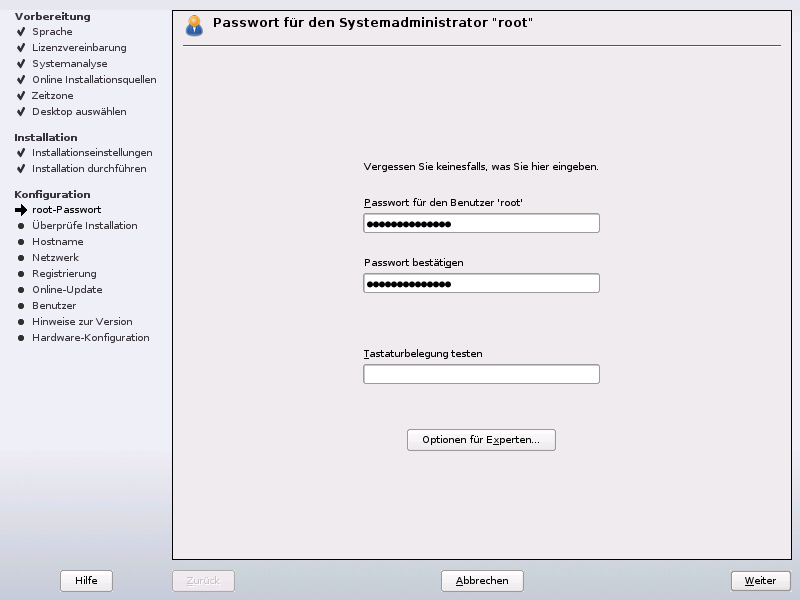Click the Sprache step label

tap(52, 32)
